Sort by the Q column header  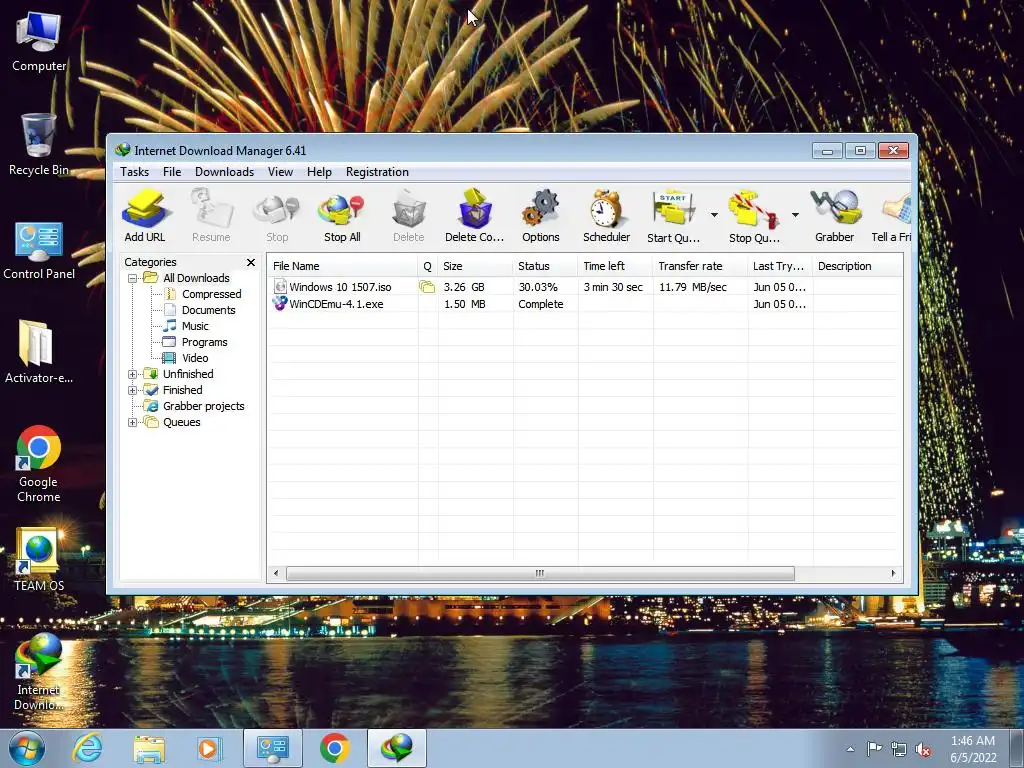pos(428,266)
